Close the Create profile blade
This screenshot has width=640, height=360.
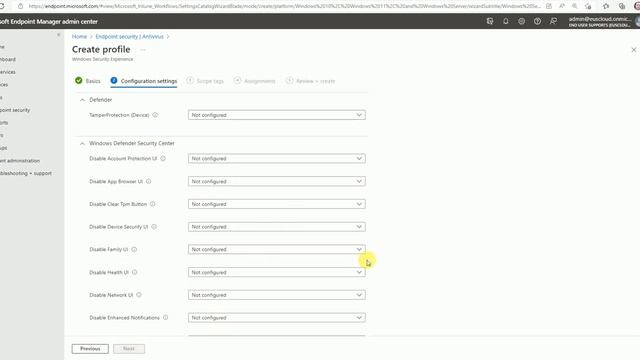[633, 50]
